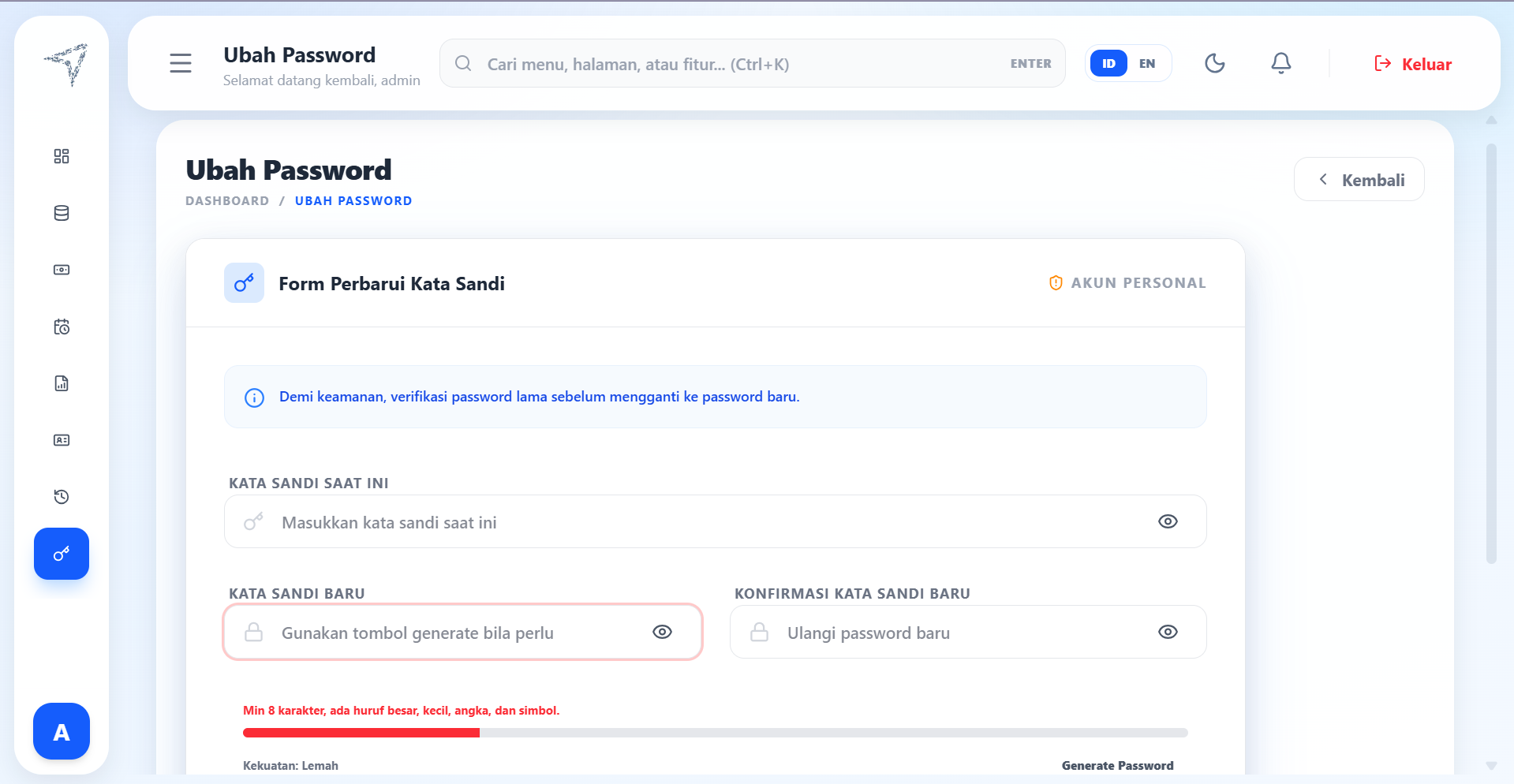Click the page vertical scrollbar
Viewport: 1514px width, 784px height.
pyautogui.click(x=1491, y=353)
